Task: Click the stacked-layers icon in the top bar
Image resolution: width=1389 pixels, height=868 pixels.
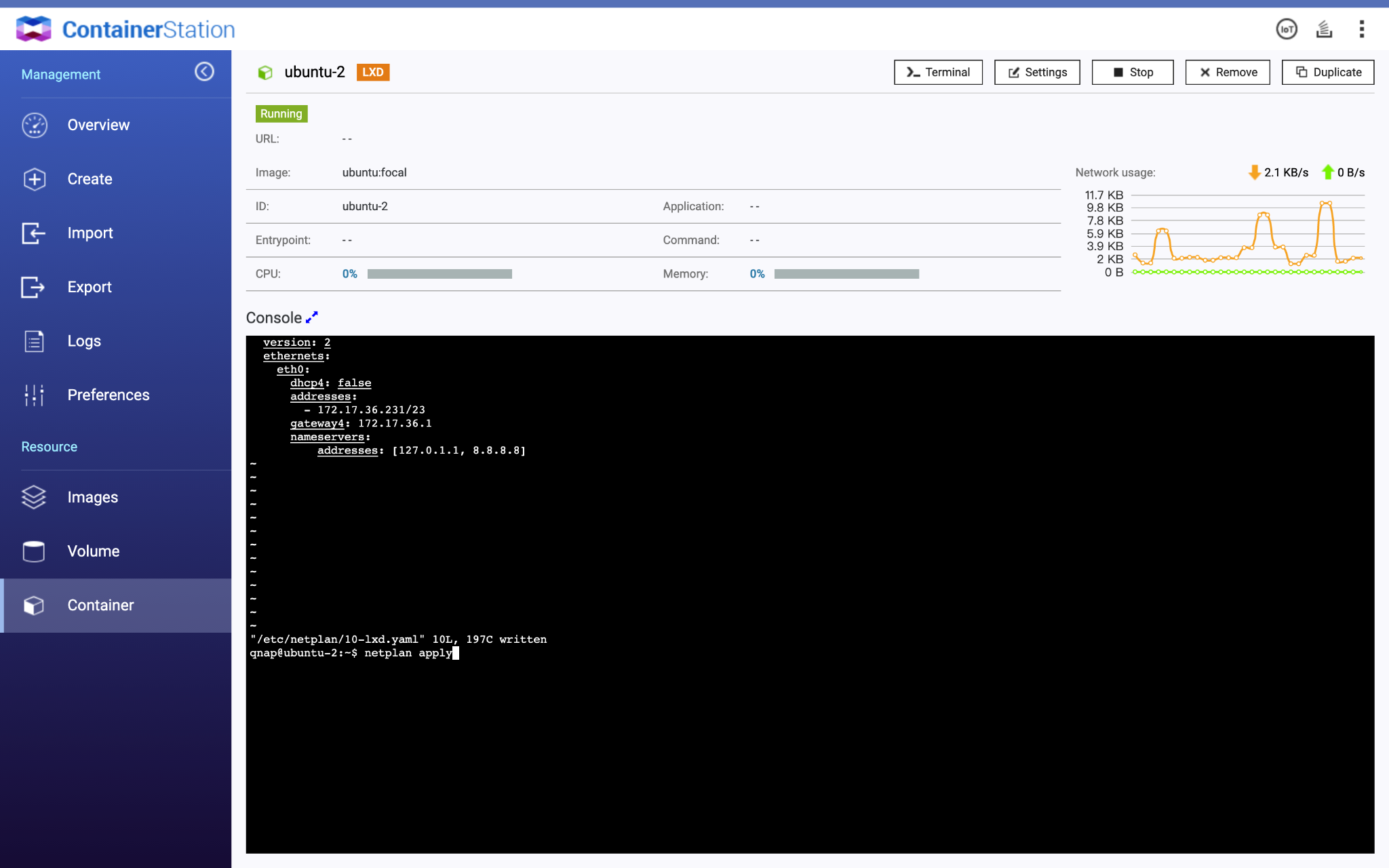Action: tap(1324, 29)
